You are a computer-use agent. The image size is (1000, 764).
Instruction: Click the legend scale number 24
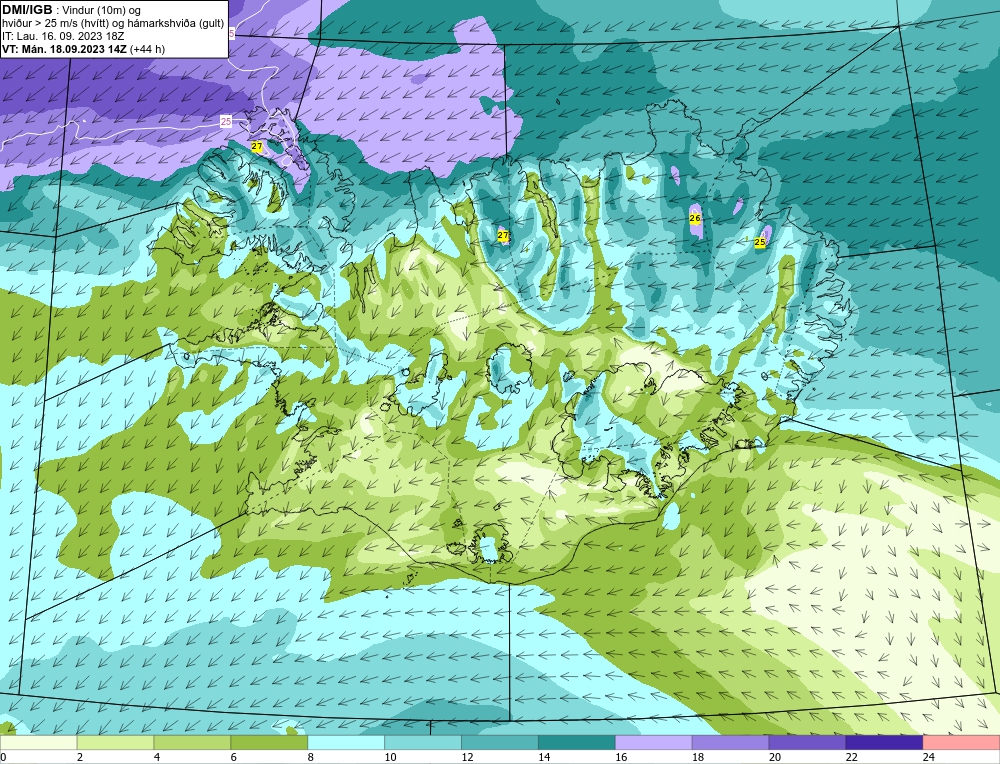pos(929,757)
